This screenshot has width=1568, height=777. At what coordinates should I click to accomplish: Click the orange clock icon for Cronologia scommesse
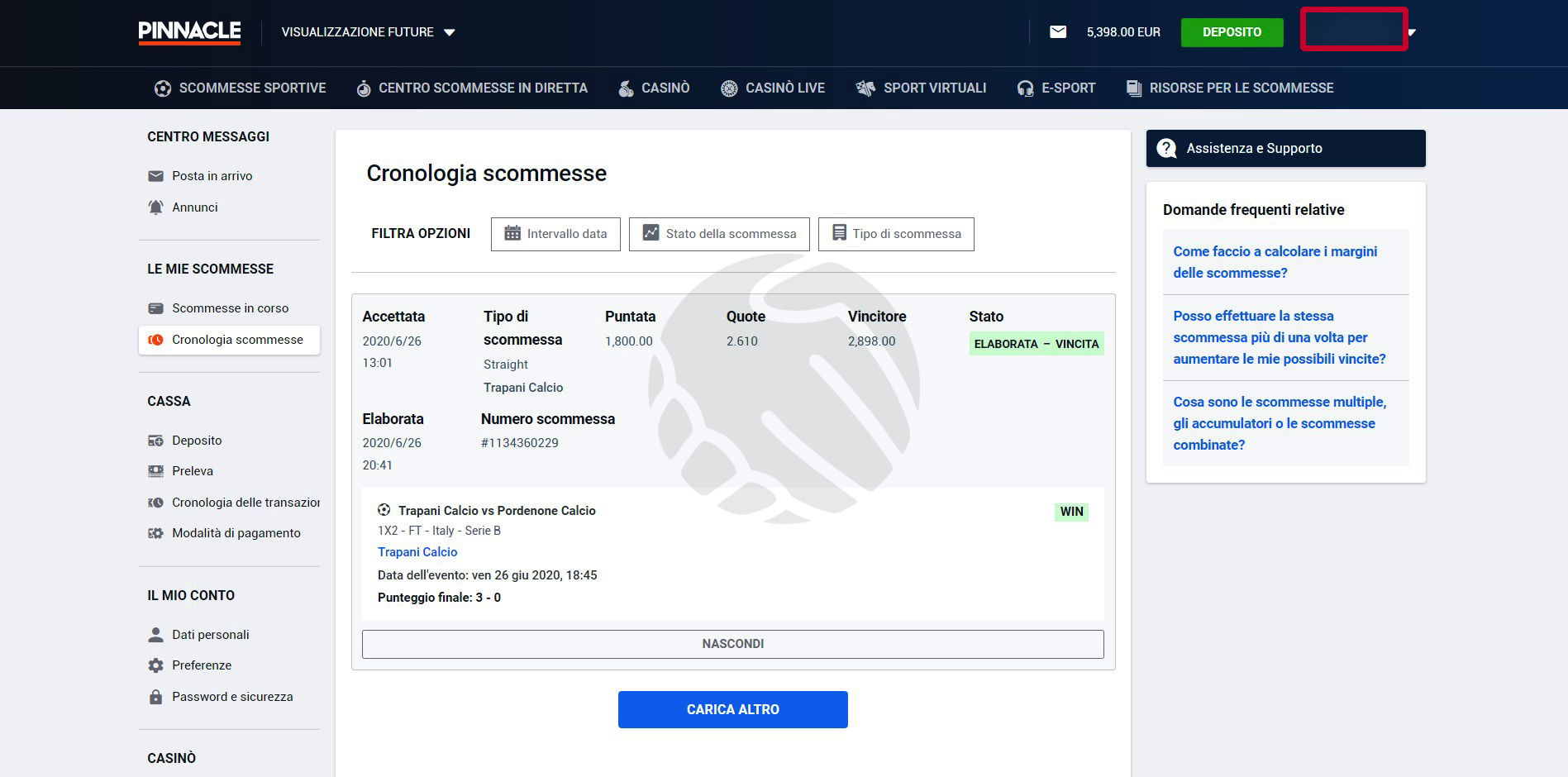(155, 340)
